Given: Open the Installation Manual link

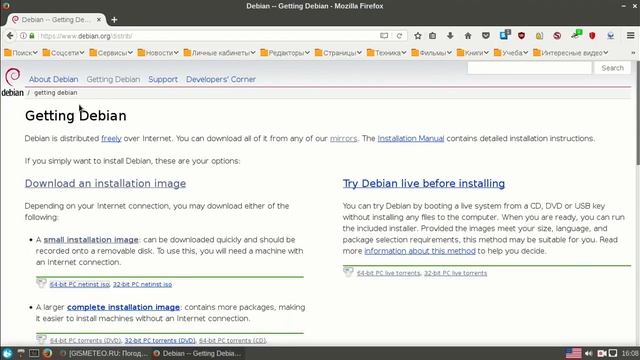Looking at the screenshot, I should pos(411,138).
